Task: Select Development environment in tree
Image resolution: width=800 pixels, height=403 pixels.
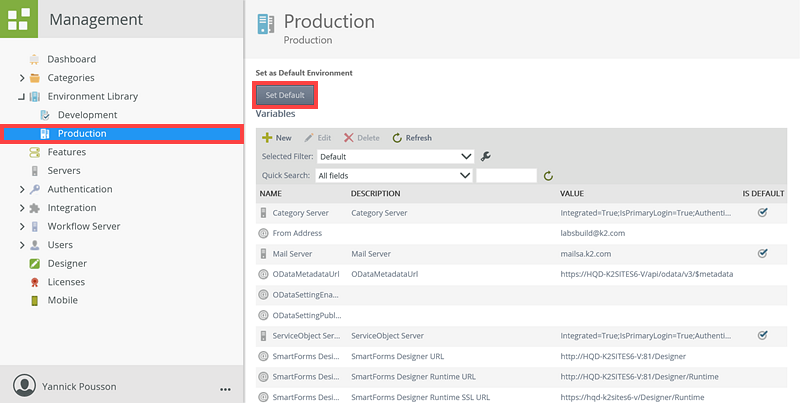Action: click(87, 115)
